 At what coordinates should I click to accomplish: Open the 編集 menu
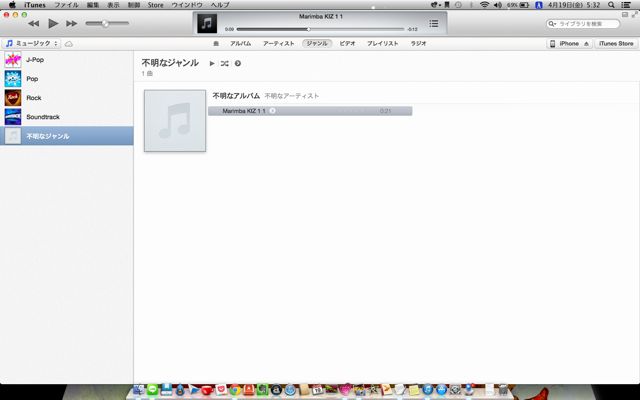click(93, 5)
